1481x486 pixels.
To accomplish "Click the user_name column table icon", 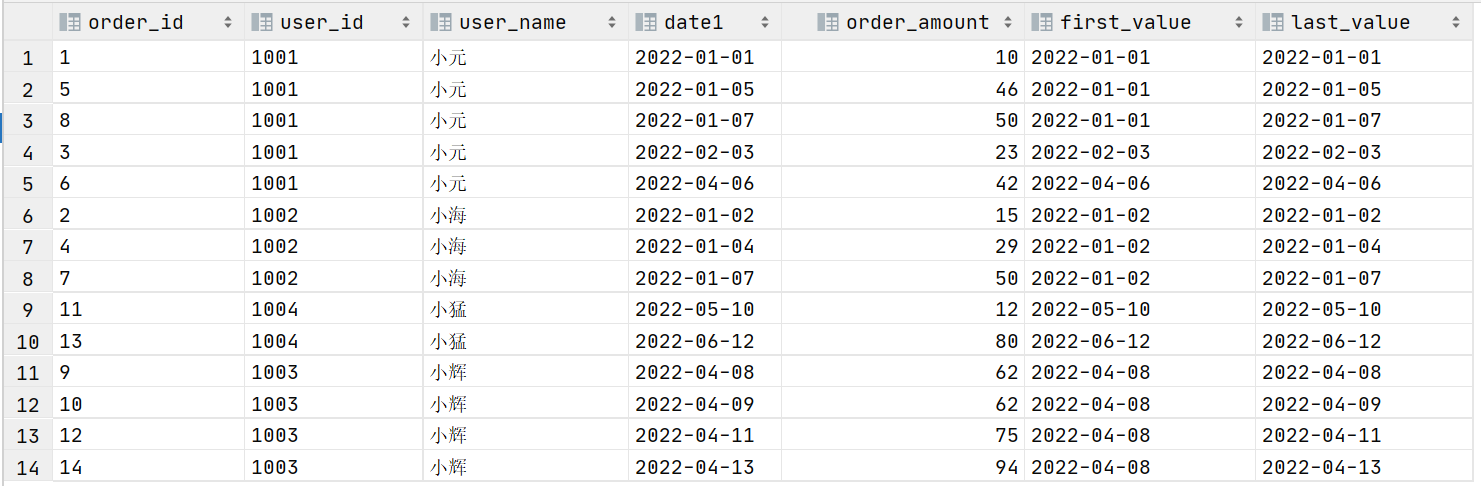I will point(441,22).
